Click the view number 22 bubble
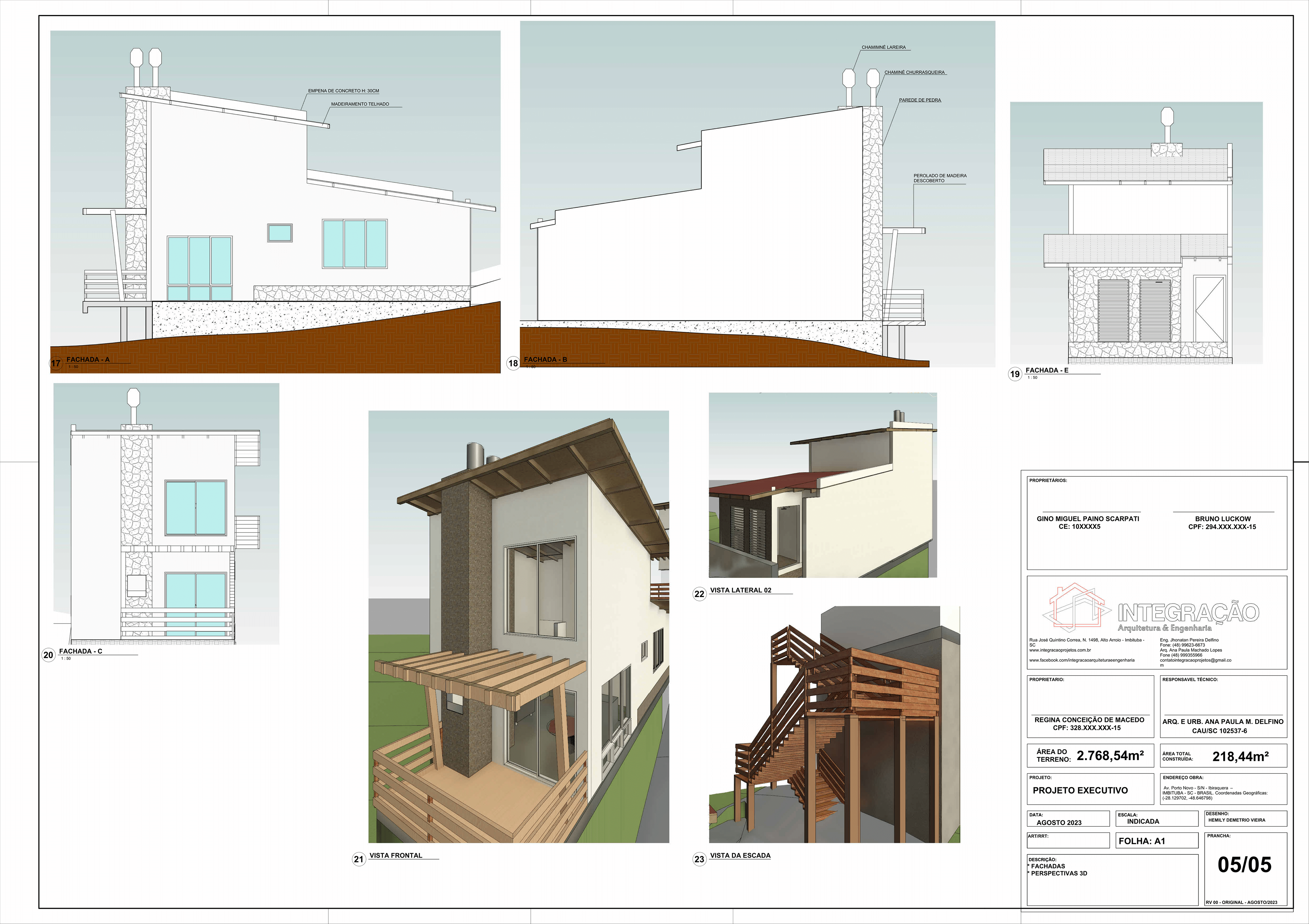Viewport: 1309px width, 924px height. point(699,594)
